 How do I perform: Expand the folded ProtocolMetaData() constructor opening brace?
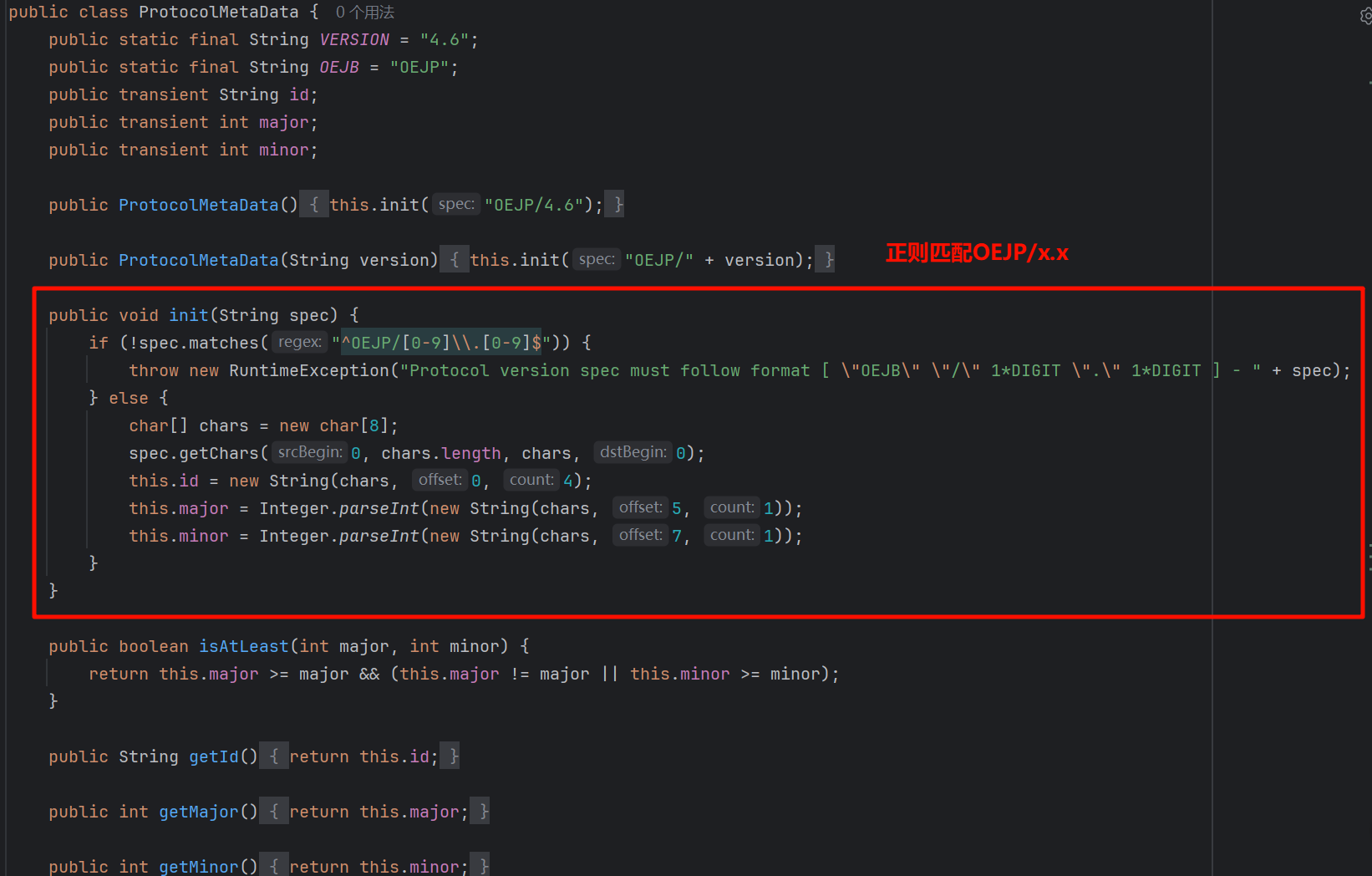[314, 205]
